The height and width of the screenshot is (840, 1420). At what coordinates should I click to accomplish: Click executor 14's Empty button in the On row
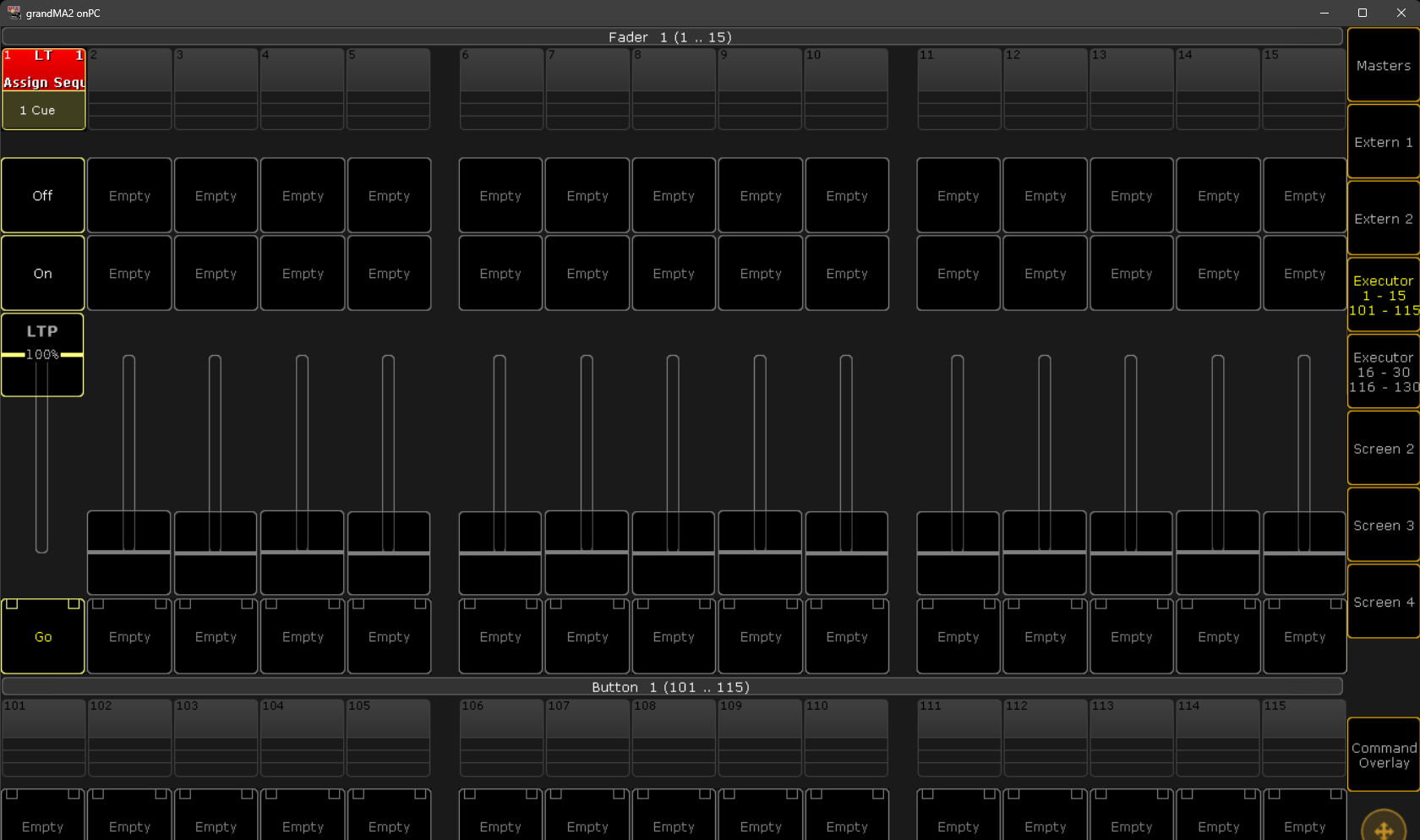click(x=1218, y=273)
